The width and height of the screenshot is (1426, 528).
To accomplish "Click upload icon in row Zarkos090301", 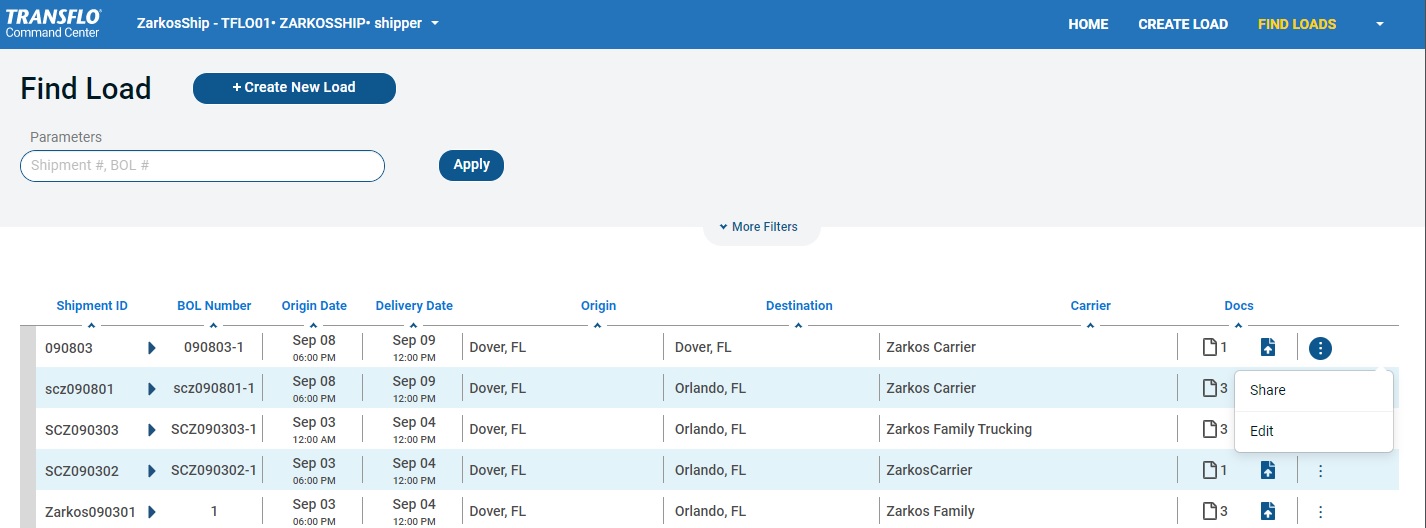I will click(x=1268, y=512).
